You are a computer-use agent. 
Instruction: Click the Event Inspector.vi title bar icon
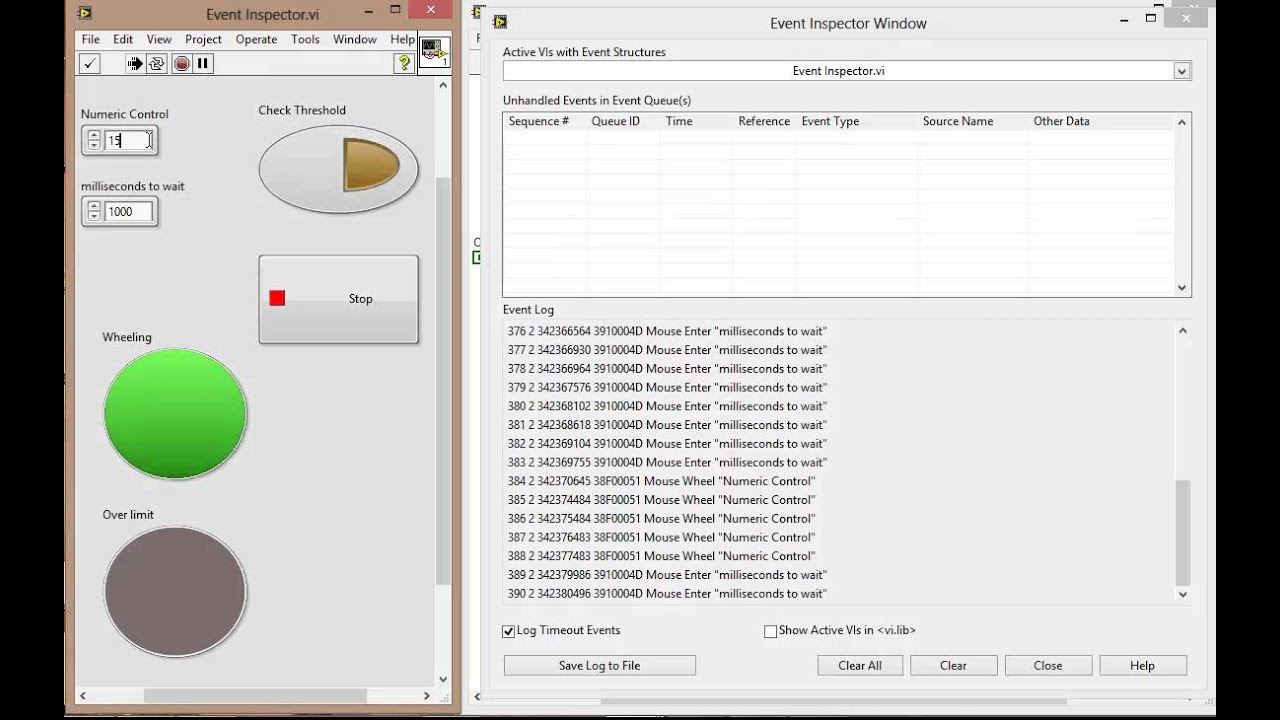[x=85, y=13]
